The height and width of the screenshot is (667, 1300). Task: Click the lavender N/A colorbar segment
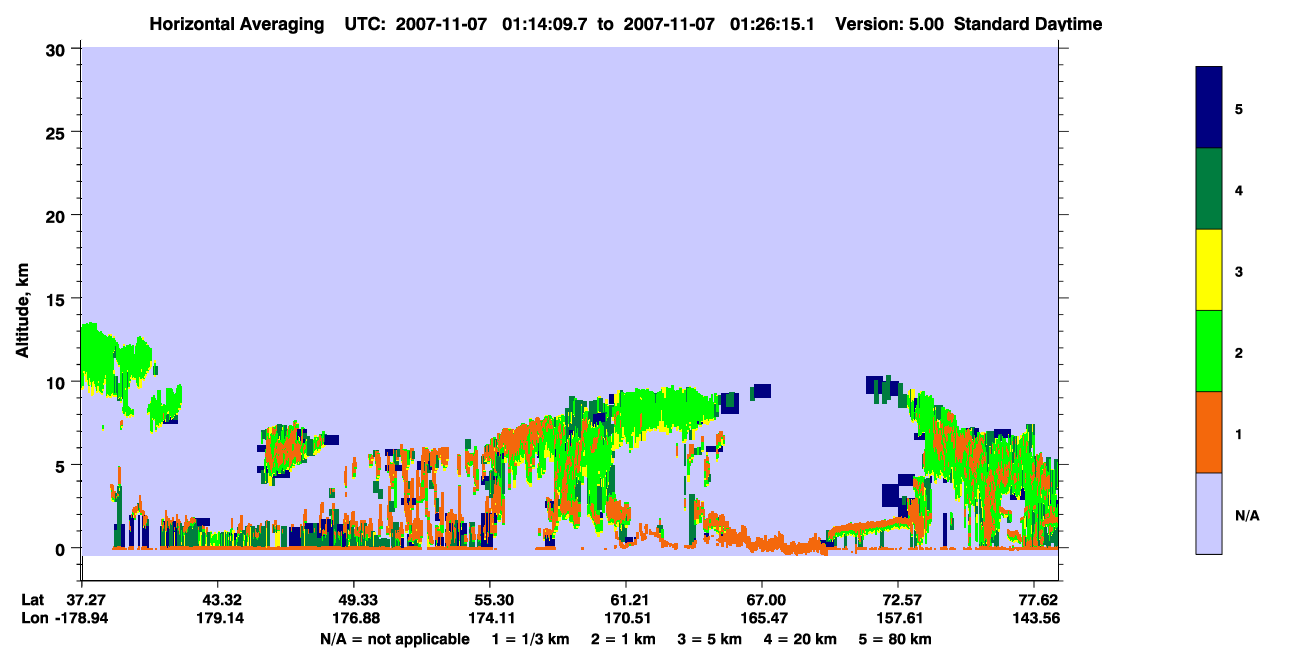(x=1209, y=513)
